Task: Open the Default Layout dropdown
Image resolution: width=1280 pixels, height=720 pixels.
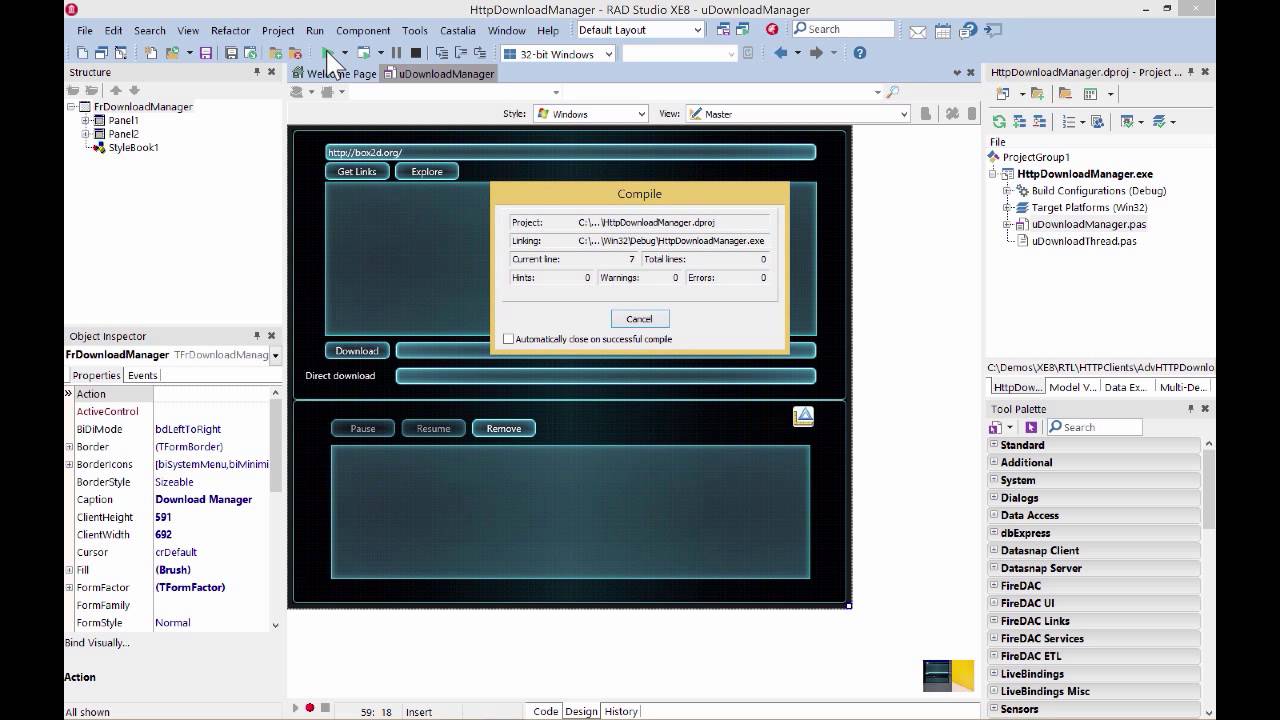Action: tap(697, 30)
